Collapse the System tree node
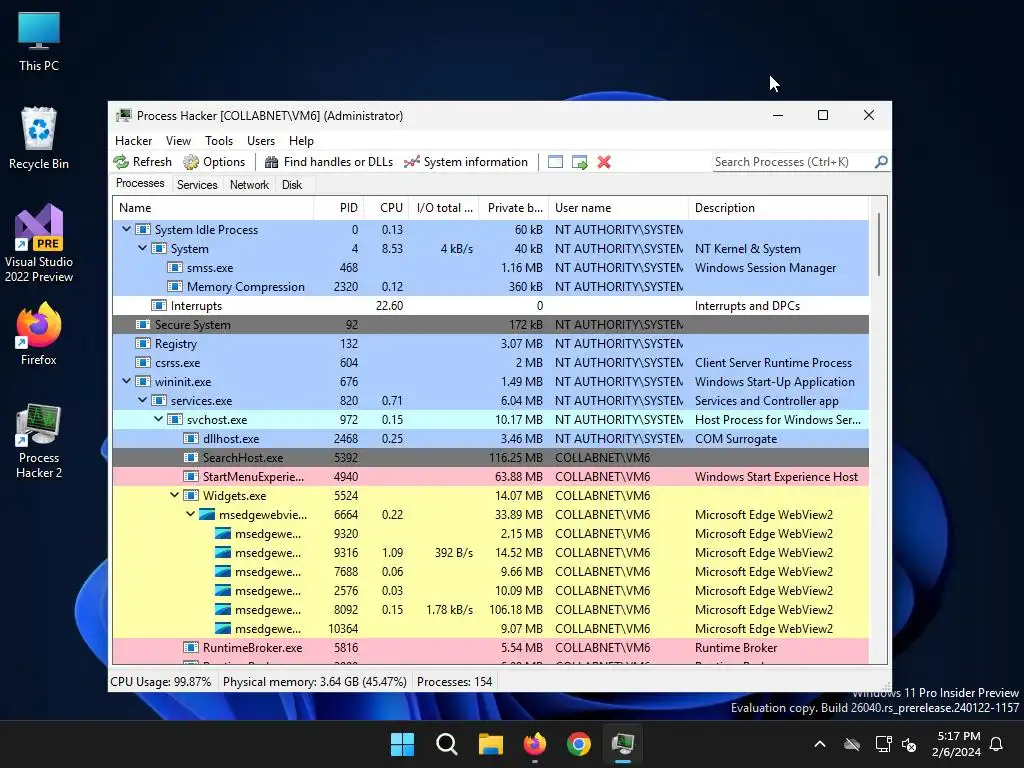 pos(142,248)
